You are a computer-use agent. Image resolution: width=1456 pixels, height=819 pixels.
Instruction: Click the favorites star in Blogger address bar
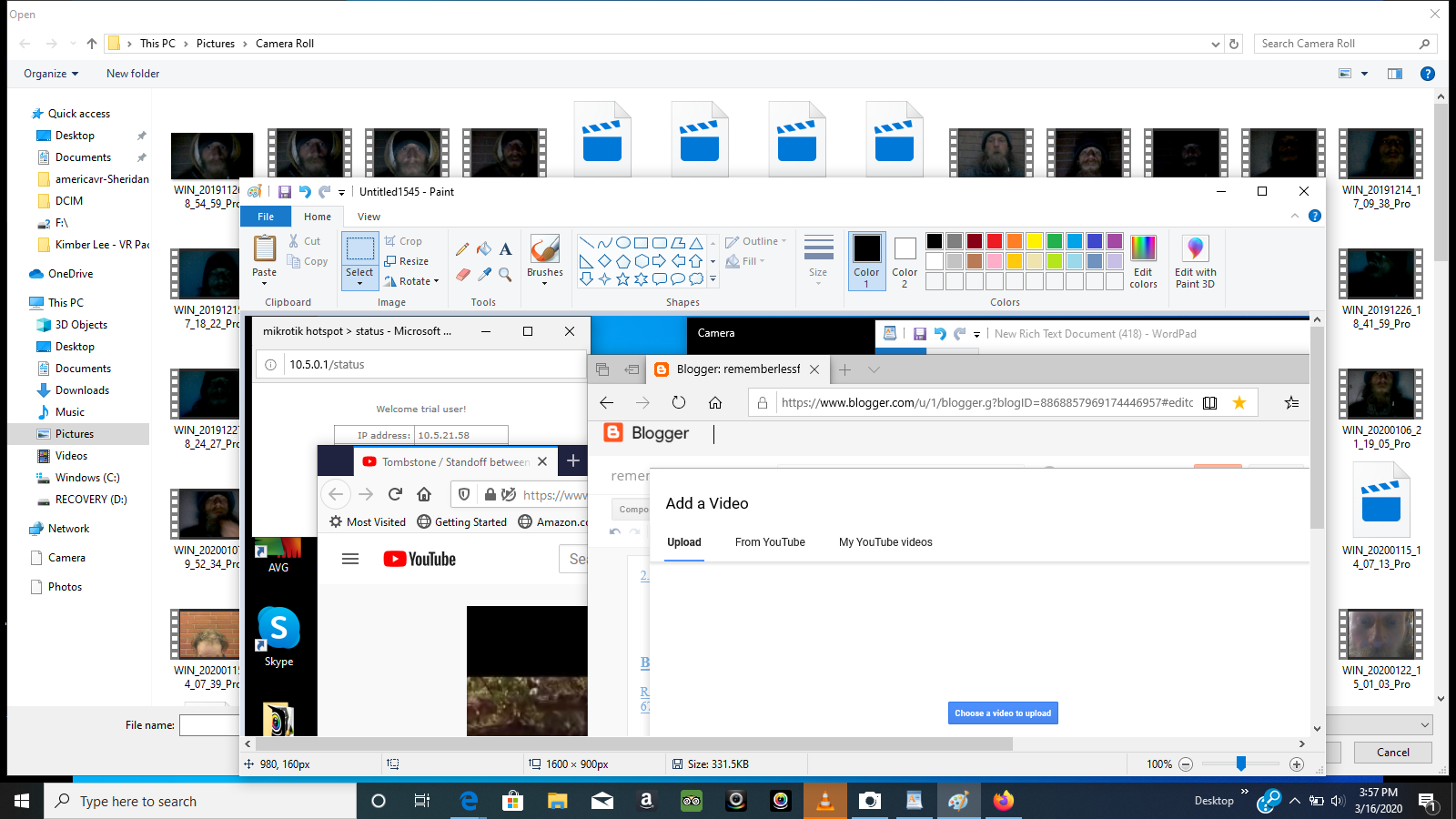[x=1239, y=402]
